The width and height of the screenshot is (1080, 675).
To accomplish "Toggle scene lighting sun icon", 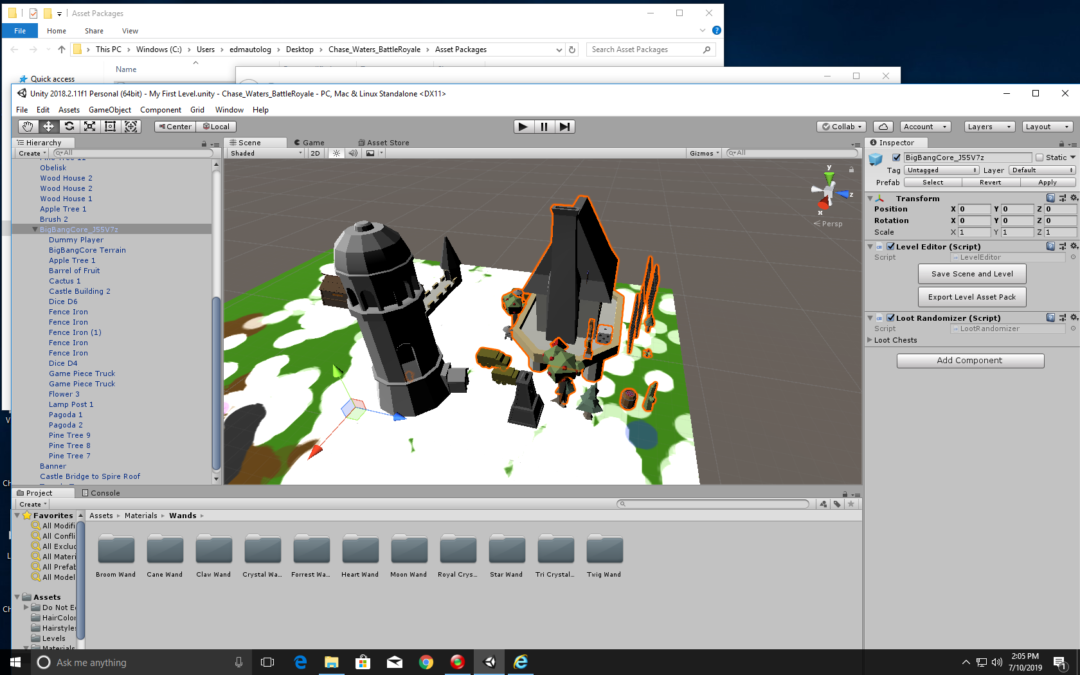I will pyautogui.click(x=336, y=153).
